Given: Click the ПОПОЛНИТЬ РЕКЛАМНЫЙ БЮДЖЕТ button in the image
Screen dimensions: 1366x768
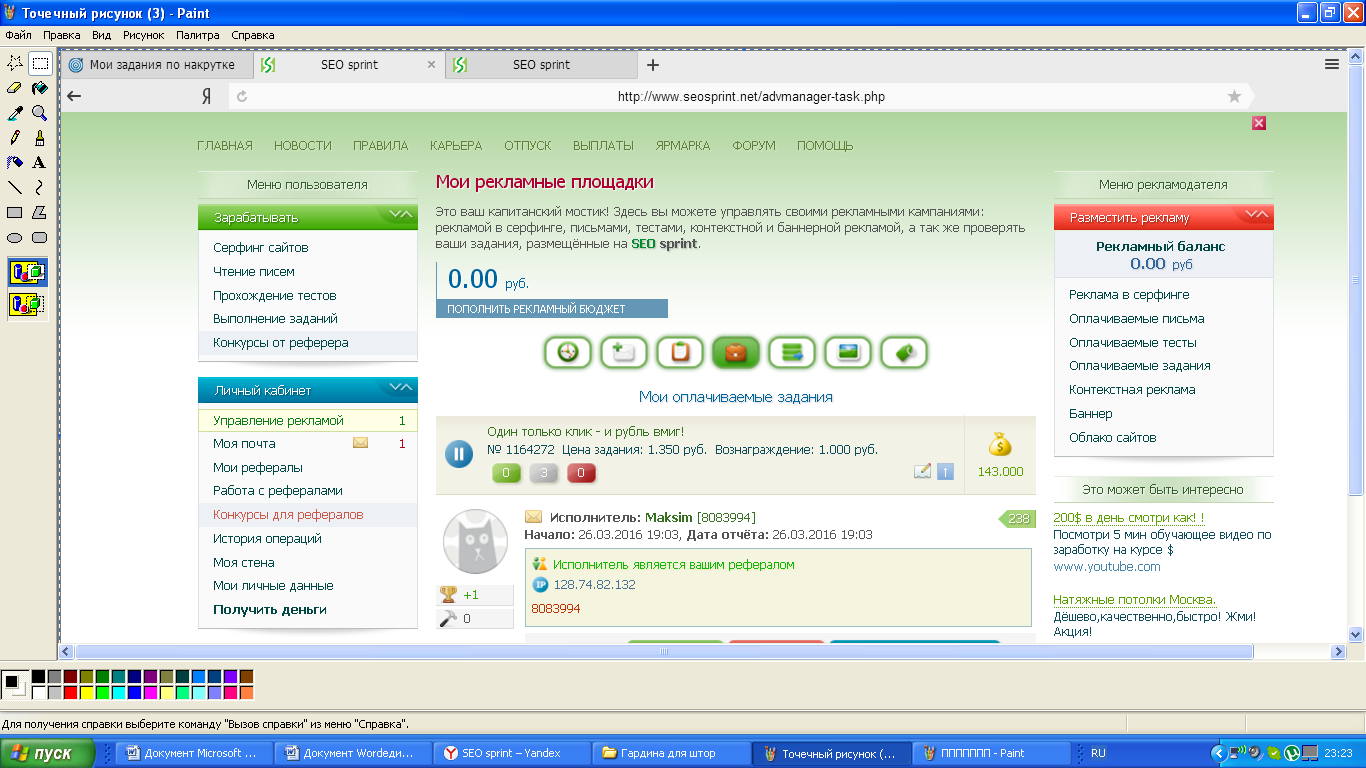Looking at the screenshot, I should pyautogui.click(x=552, y=309).
